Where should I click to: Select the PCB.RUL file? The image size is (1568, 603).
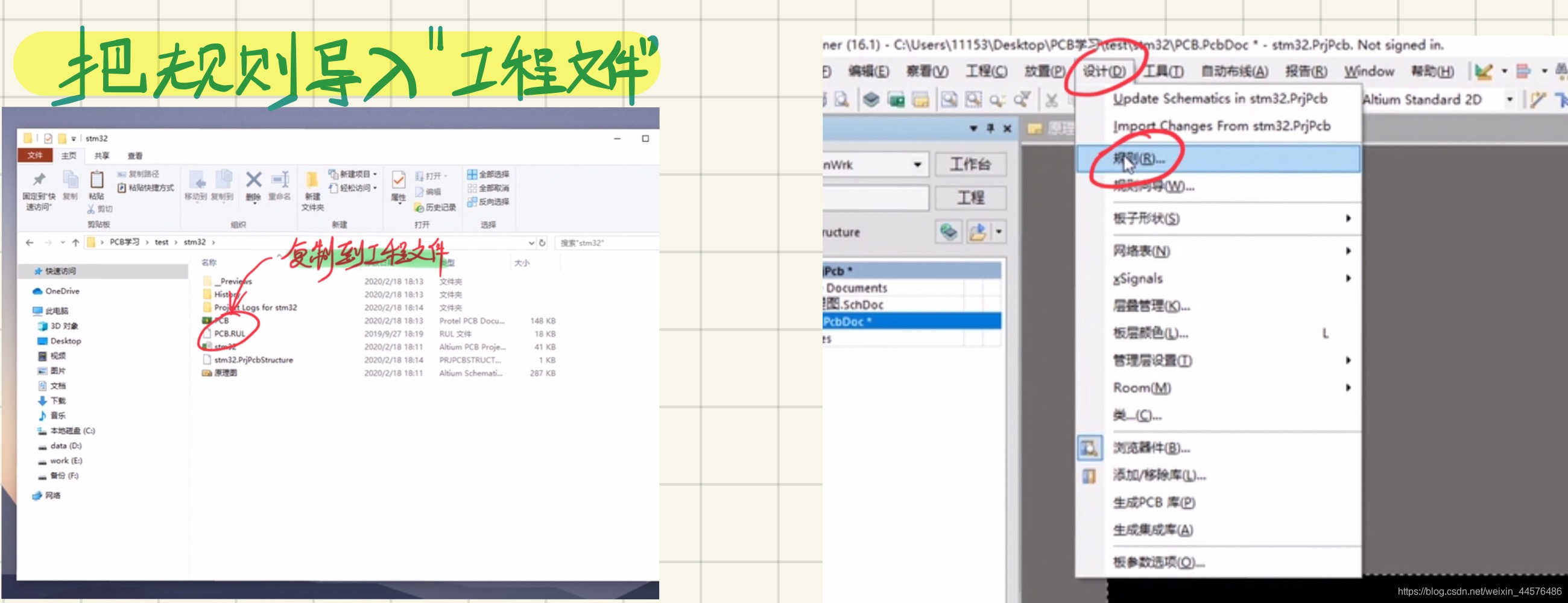tap(230, 333)
